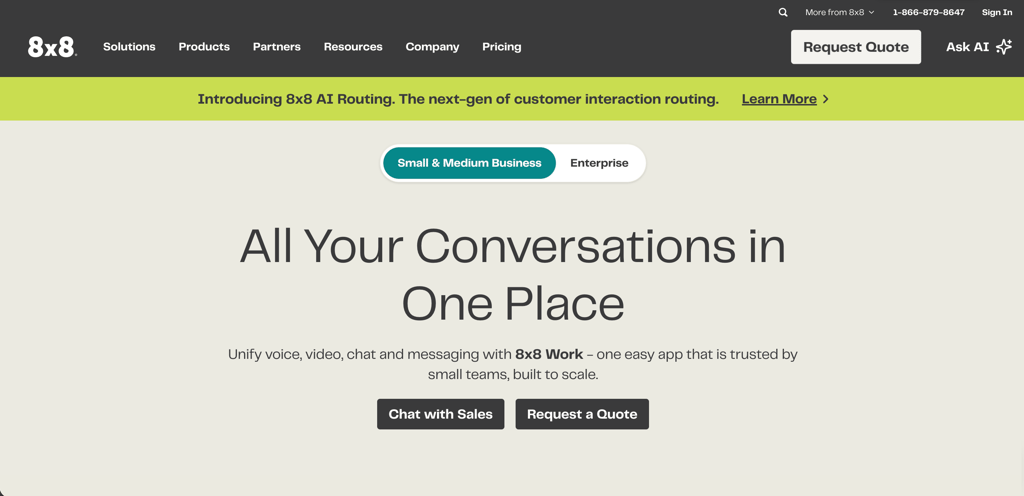The width and height of the screenshot is (1024, 496).
Task: Open the Resources menu
Action: click(353, 47)
